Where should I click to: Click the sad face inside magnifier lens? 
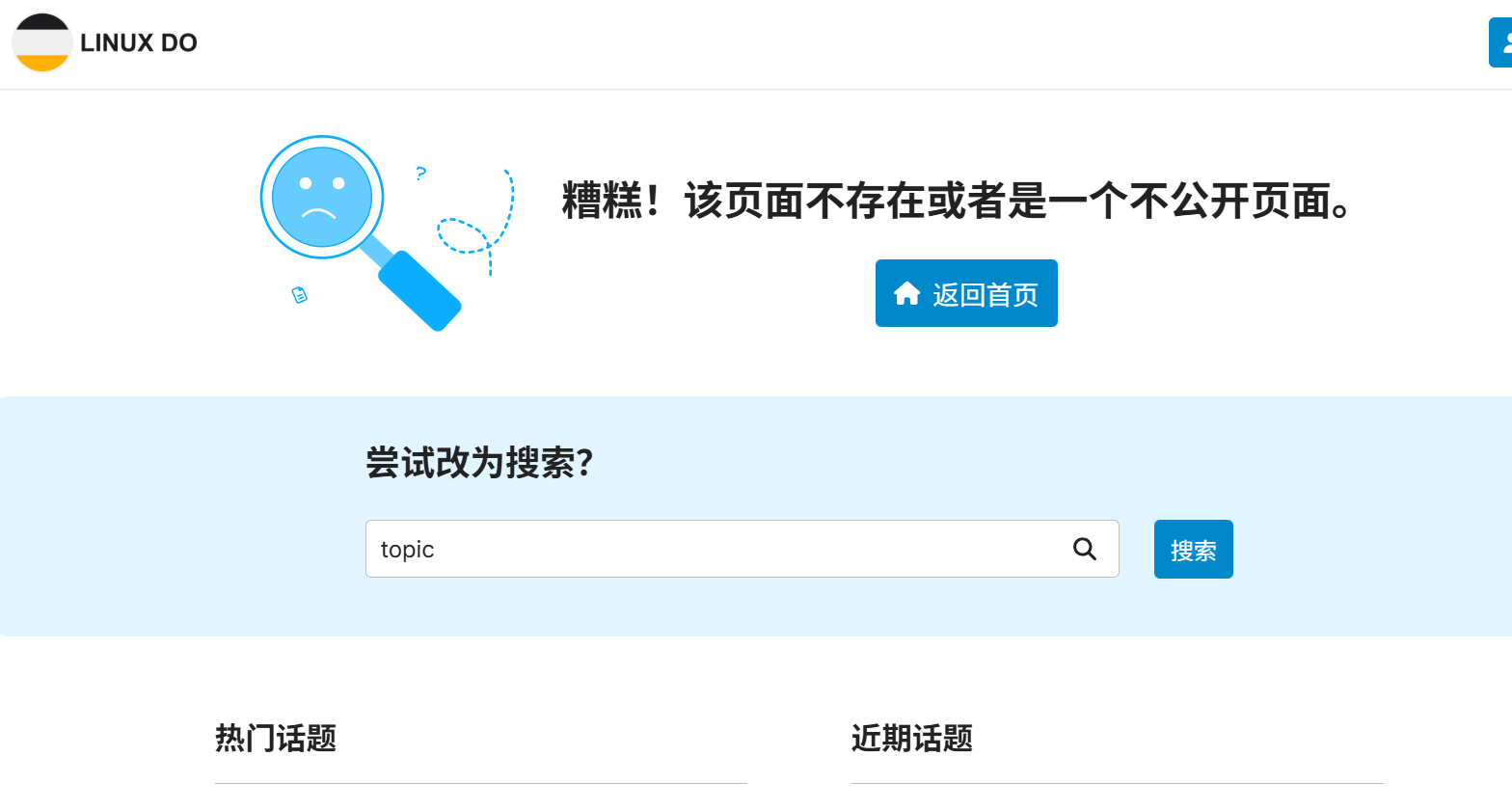(x=321, y=197)
